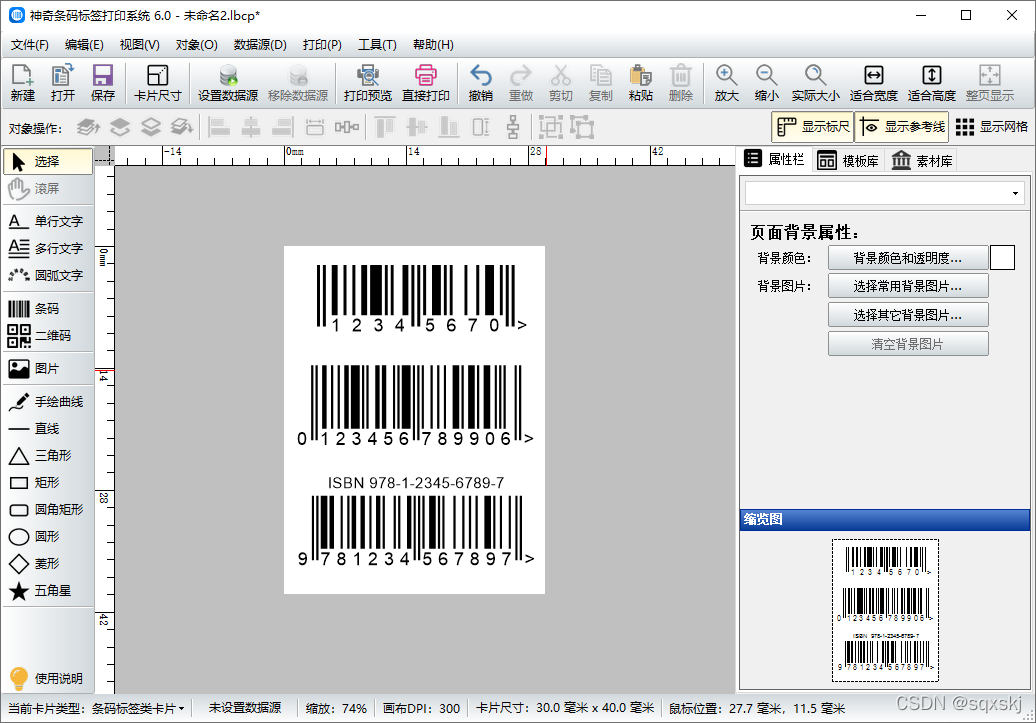Open 卡片尺寸 card size settings

[157, 83]
